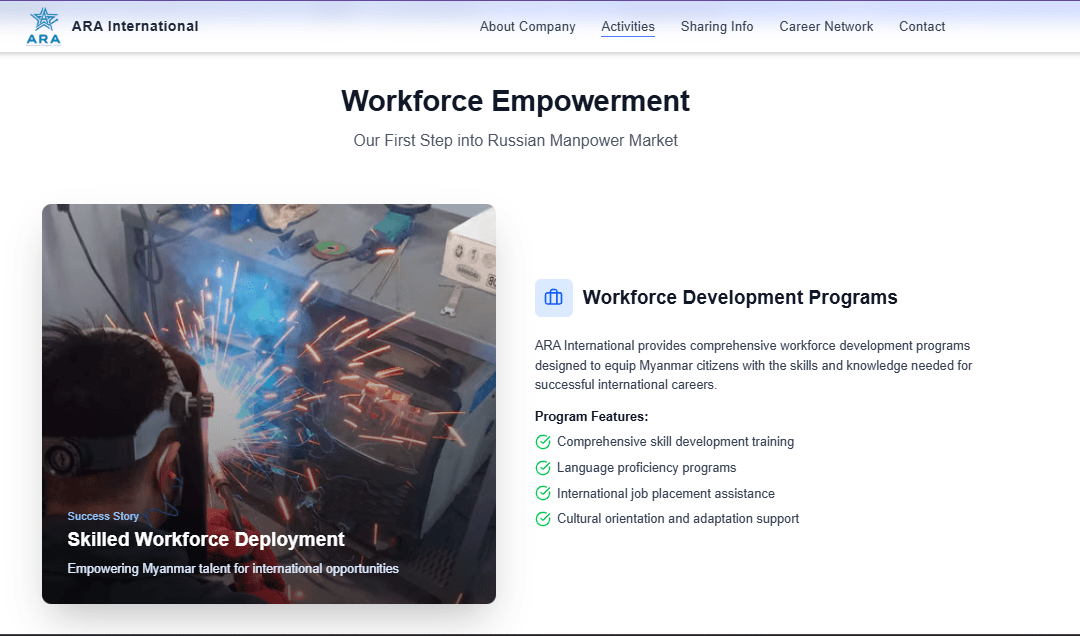1080x636 pixels.
Task: Select the Activities navigation tab
Action: 628,26
